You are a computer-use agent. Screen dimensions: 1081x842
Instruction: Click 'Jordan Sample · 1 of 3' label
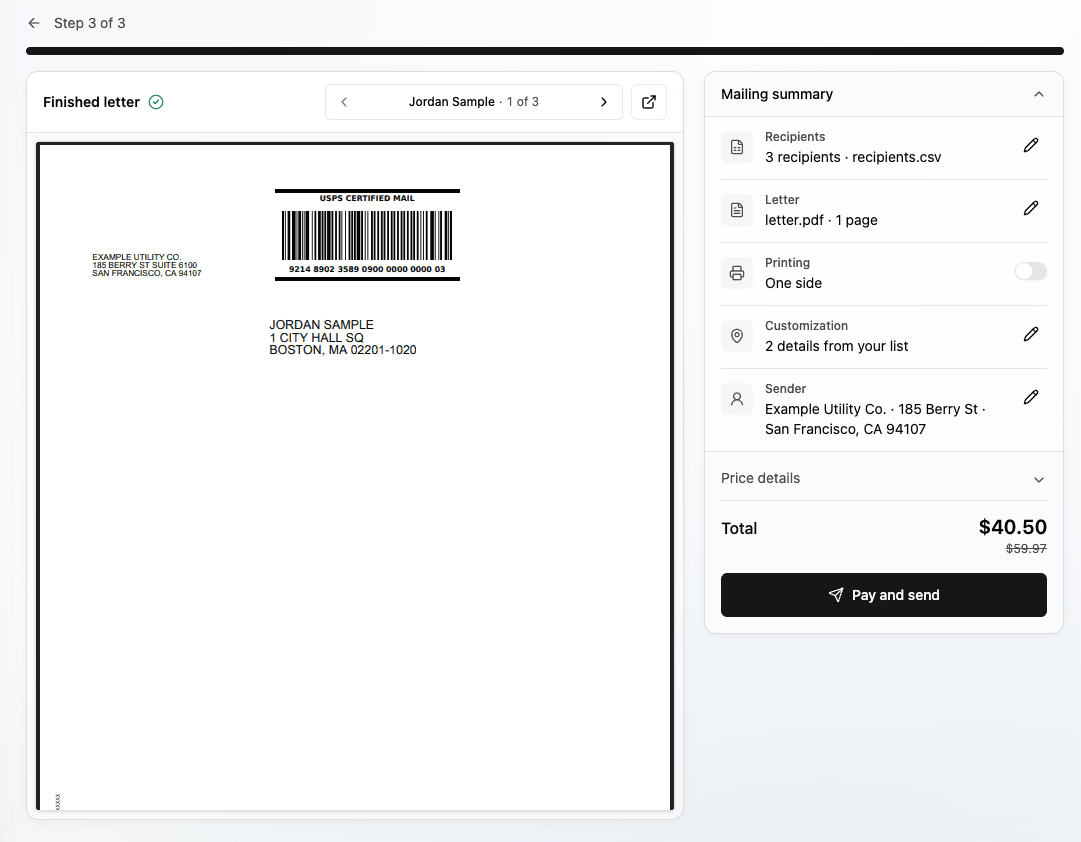(x=474, y=102)
